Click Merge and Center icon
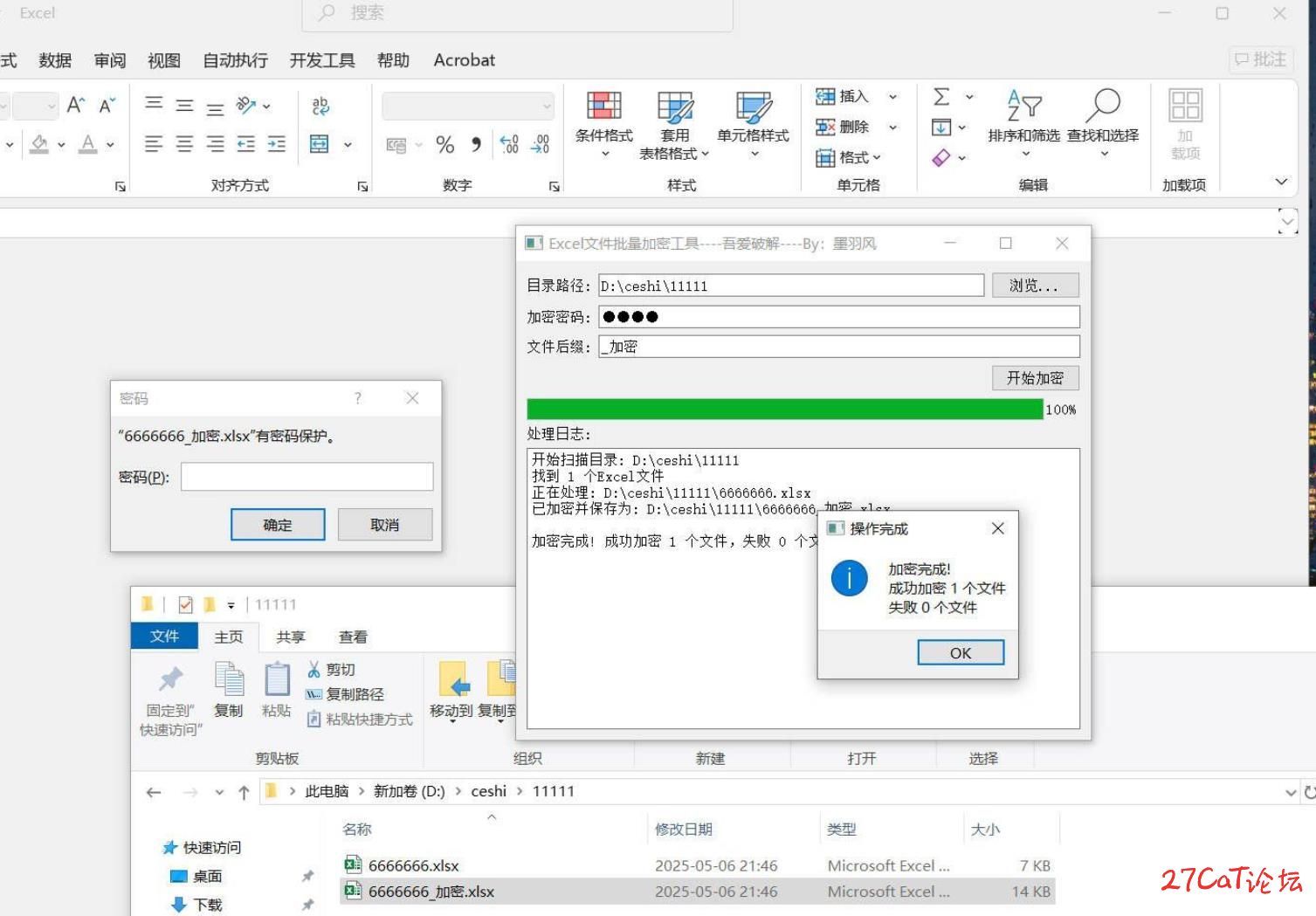Viewport: 1316px width, 916px height. [320, 144]
